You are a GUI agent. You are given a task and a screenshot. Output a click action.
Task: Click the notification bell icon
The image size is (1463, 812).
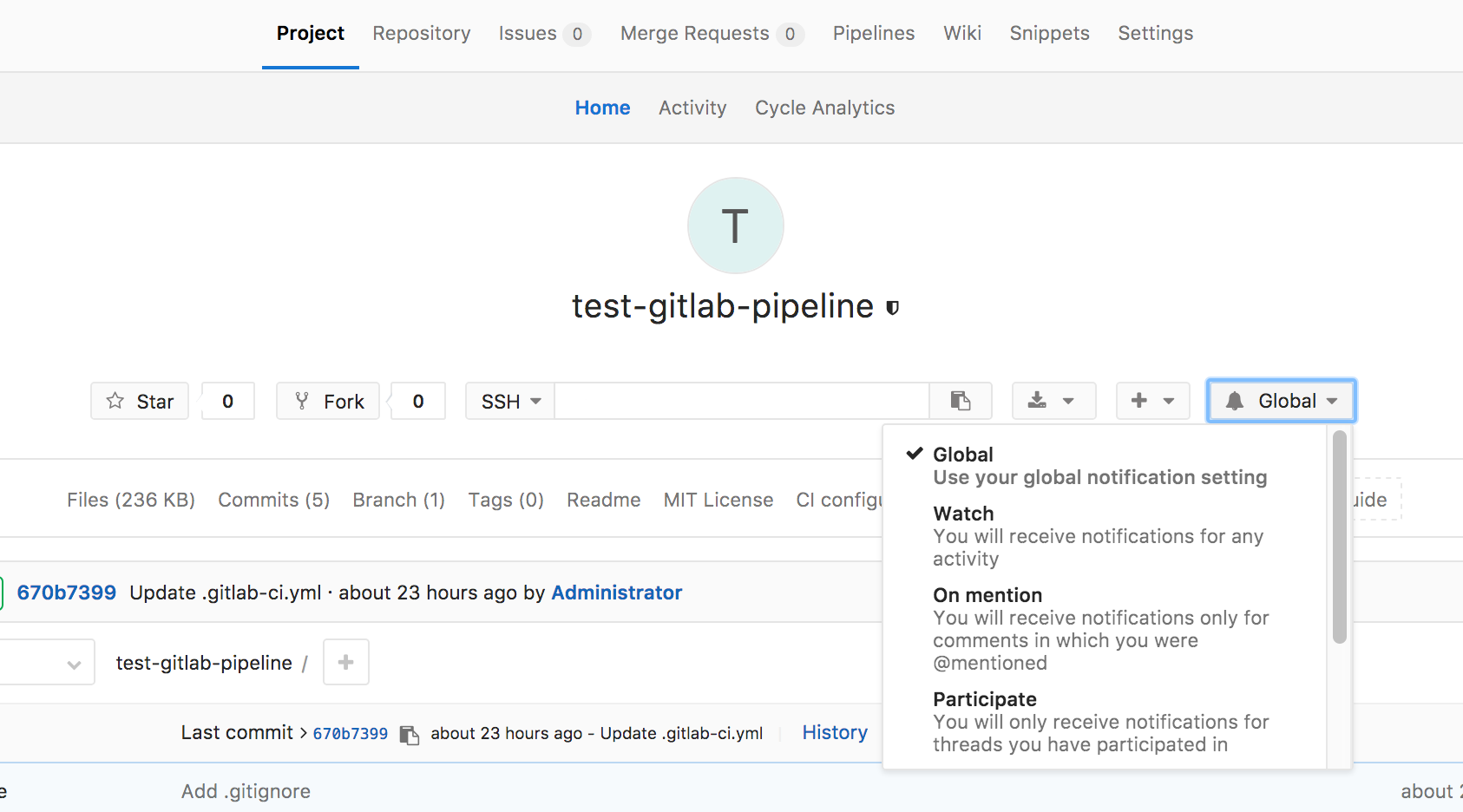pyautogui.click(x=1235, y=400)
